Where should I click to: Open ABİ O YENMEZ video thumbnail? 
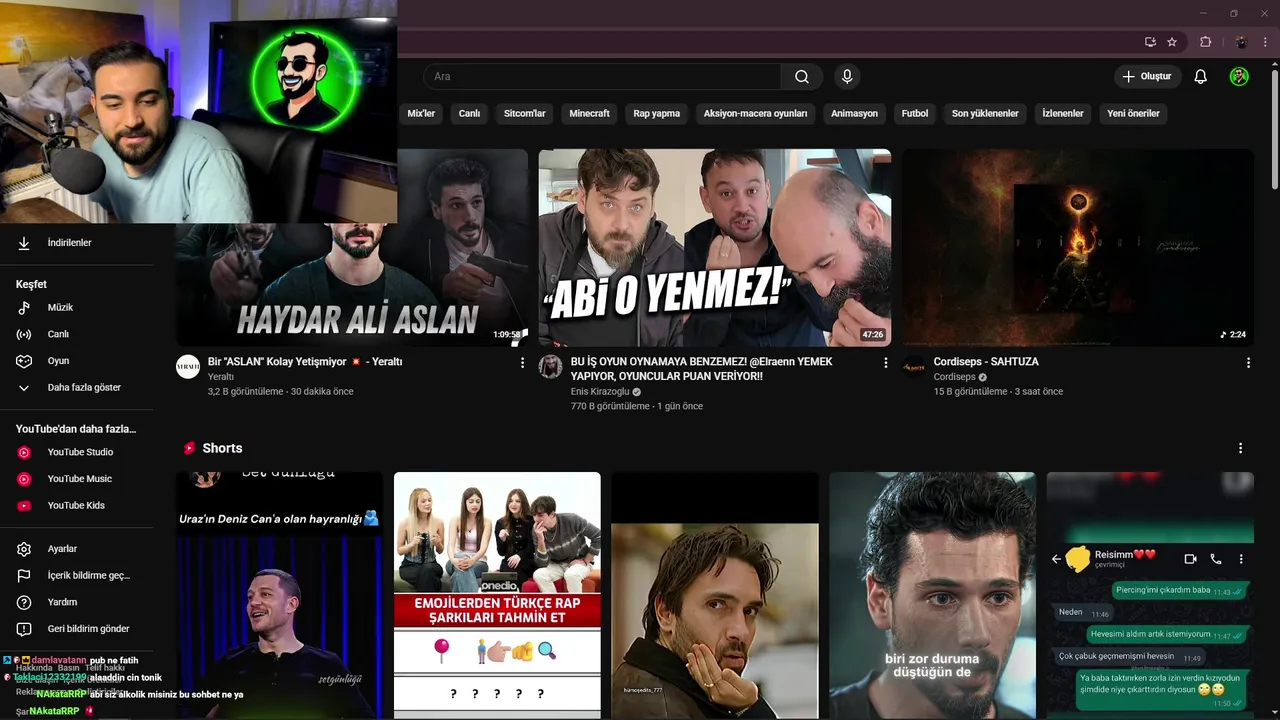pos(715,248)
